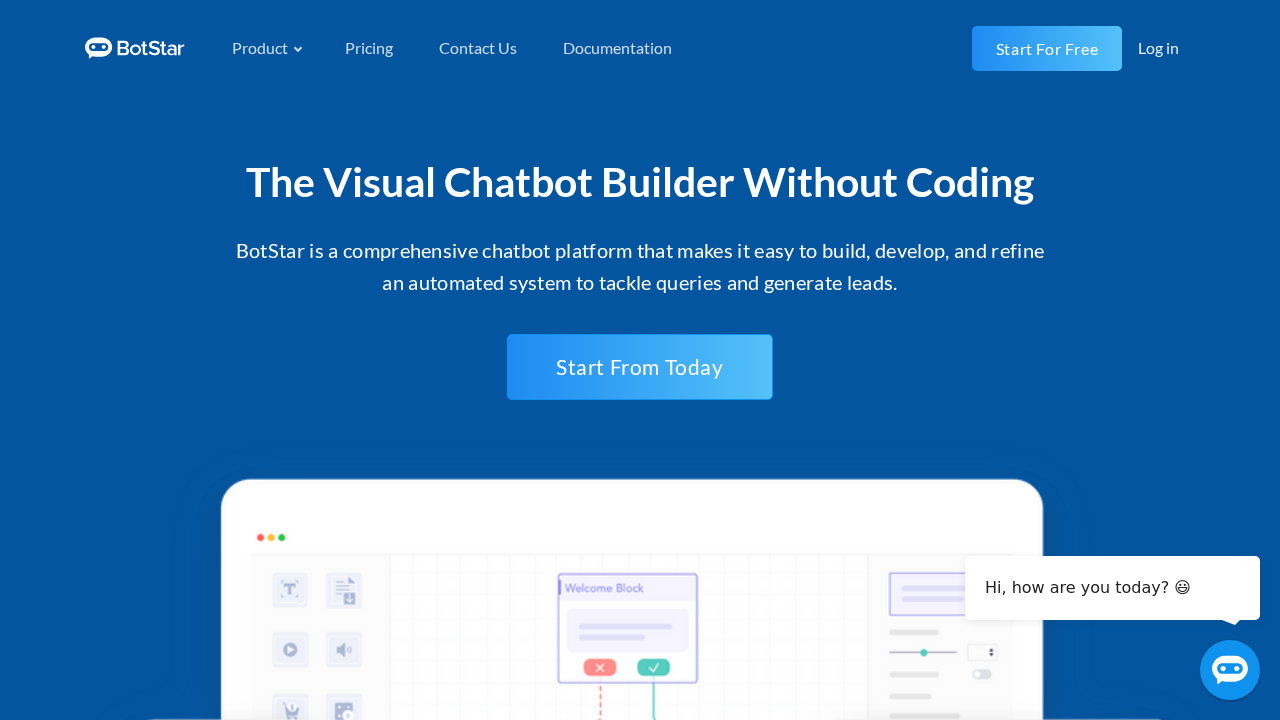Open the stepper select box beside the slider
The image size is (1280, 720).
pos(982,652)
